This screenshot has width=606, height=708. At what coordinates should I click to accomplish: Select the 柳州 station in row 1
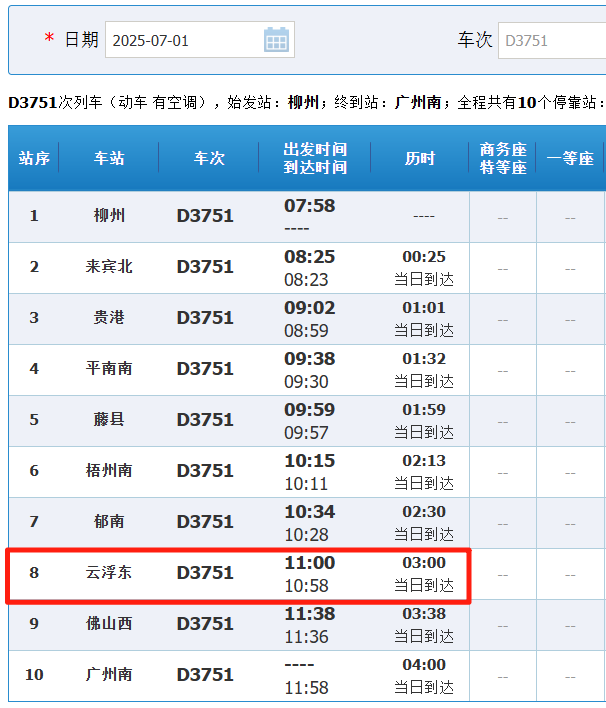pos(109,216)
